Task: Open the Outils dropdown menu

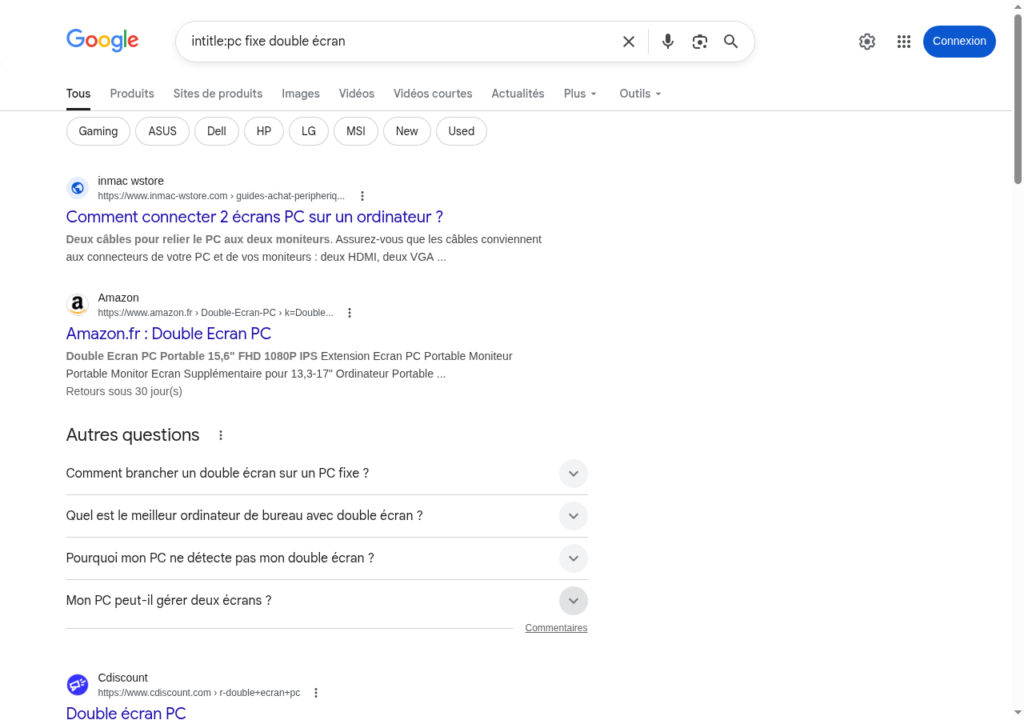Action: (x=640, y=93)
